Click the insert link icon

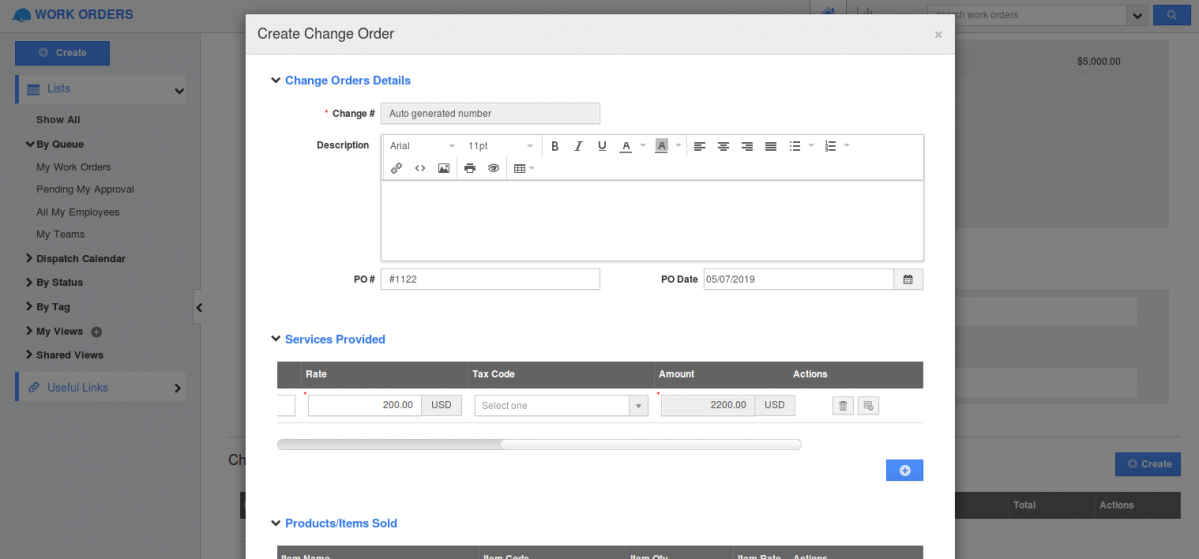point(396,169)
